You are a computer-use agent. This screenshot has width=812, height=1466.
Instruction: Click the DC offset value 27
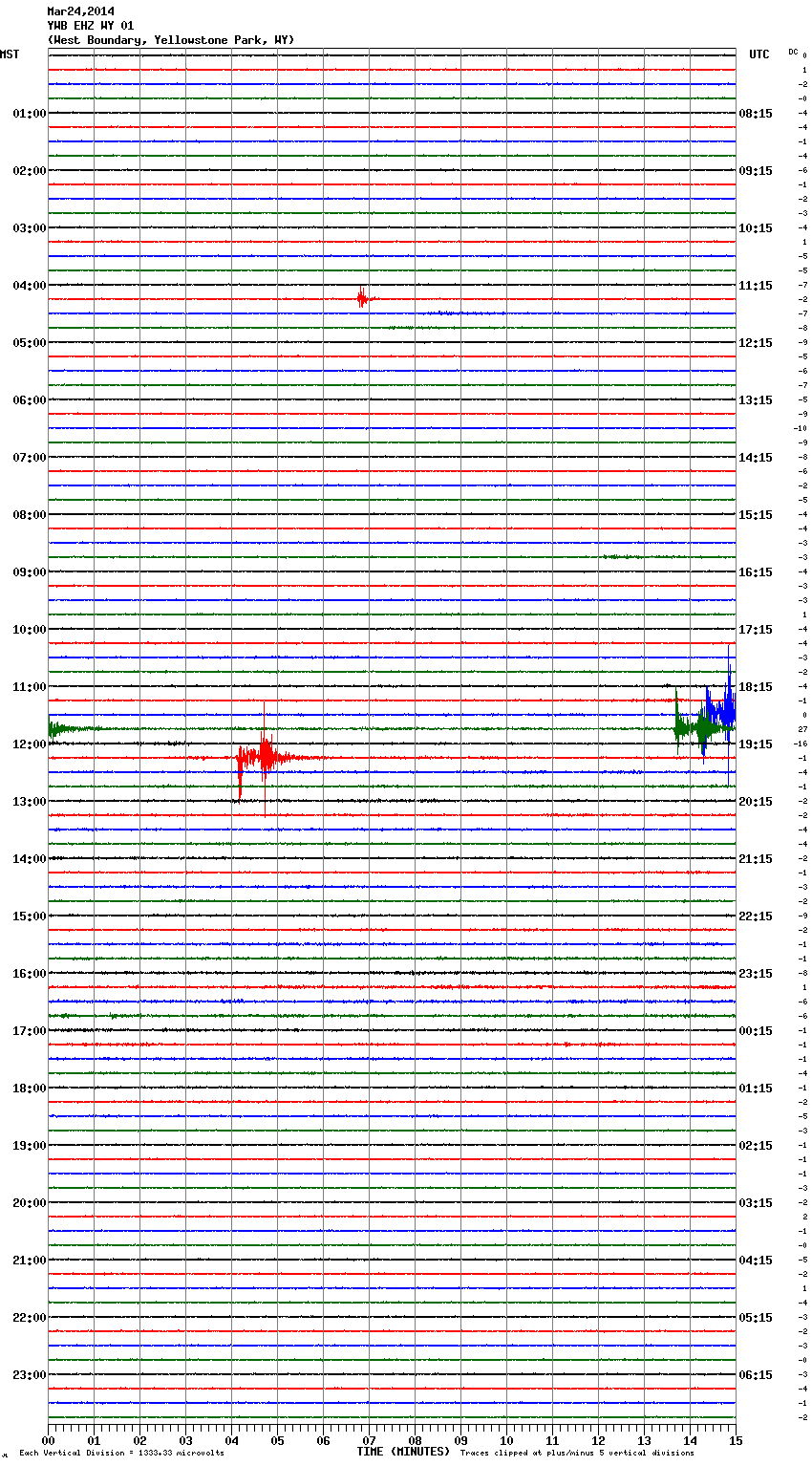[x=803, y=729]
